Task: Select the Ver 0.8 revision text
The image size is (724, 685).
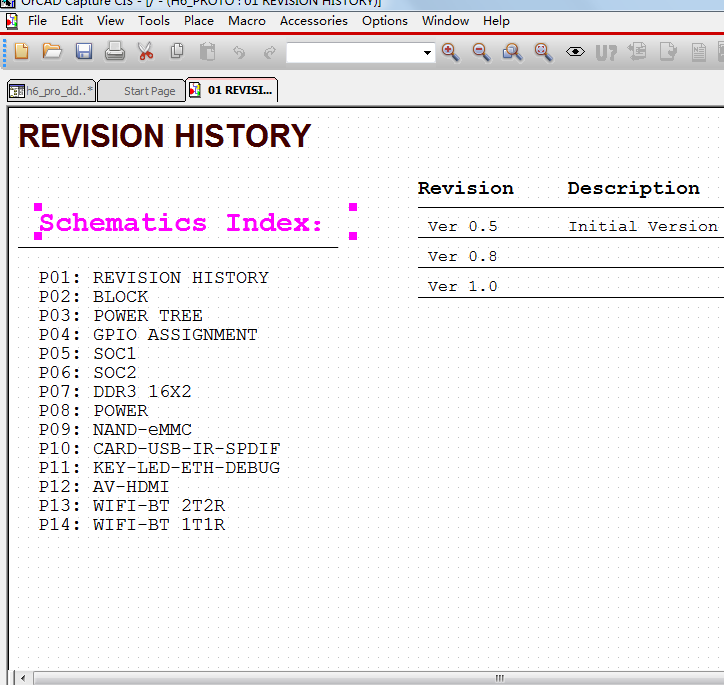Action: [463, 257]
